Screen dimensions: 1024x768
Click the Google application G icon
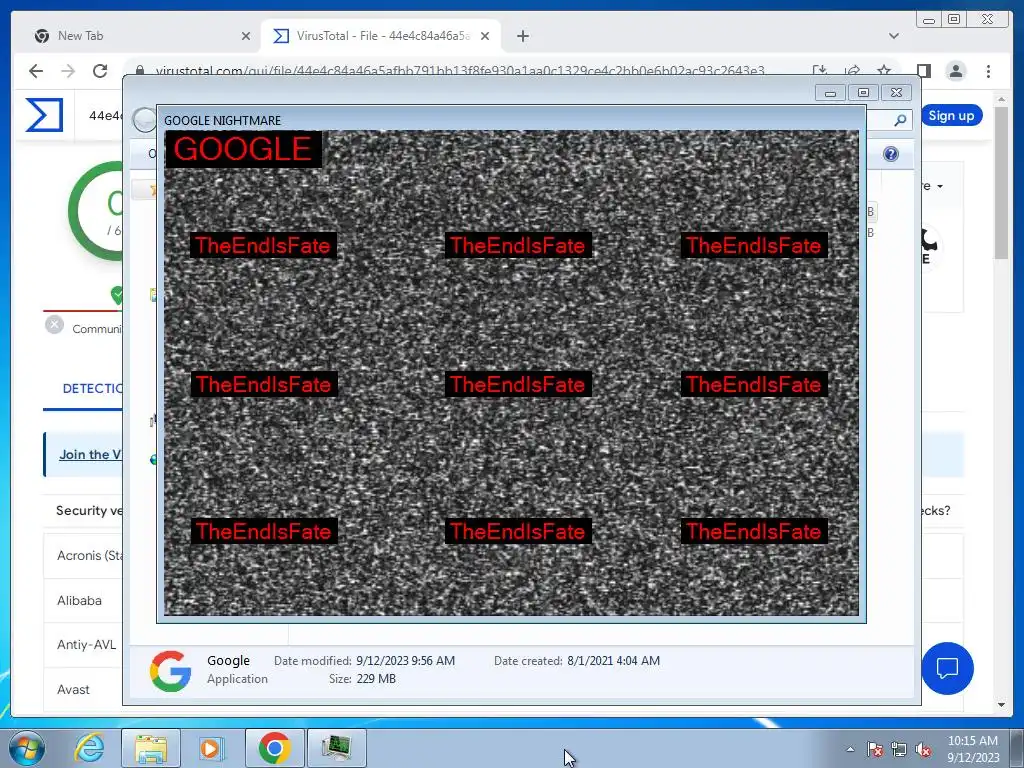[170, 670]
